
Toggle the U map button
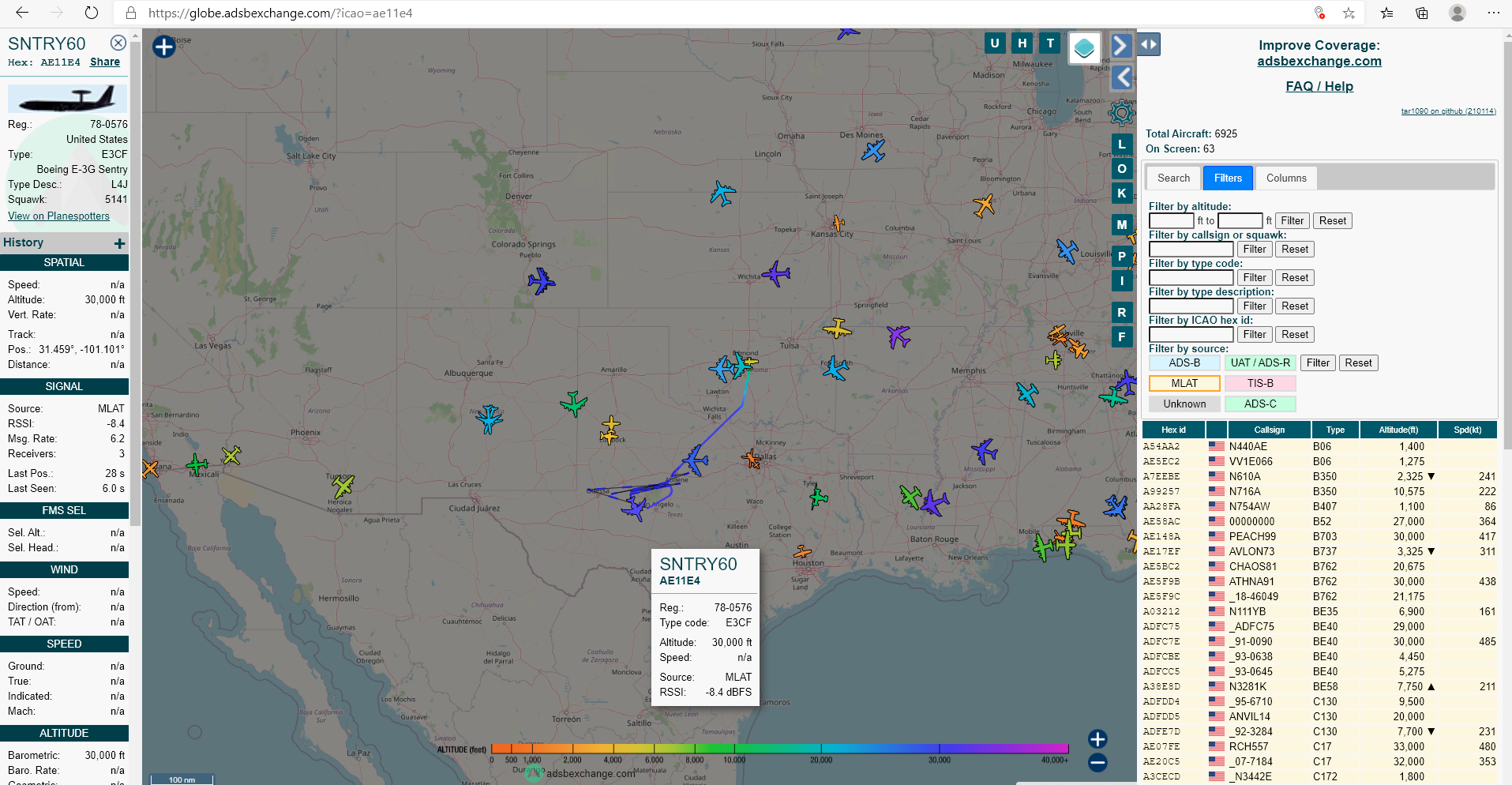995,43
